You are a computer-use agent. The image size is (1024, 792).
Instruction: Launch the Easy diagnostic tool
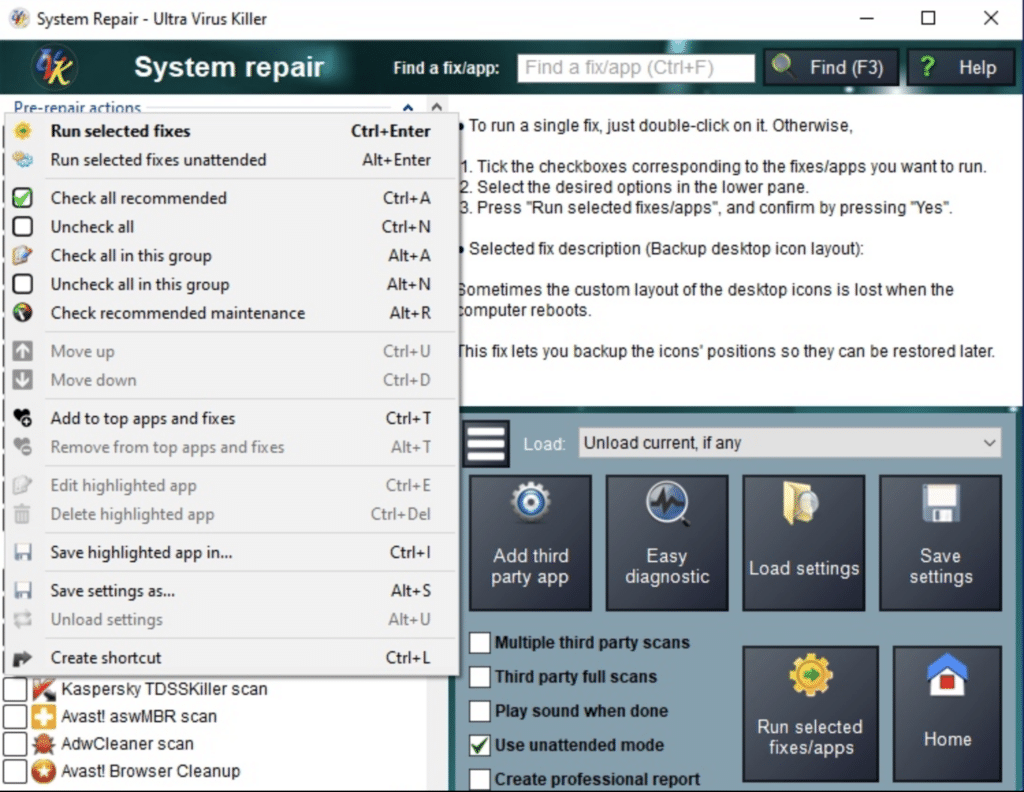click(667, 542)
